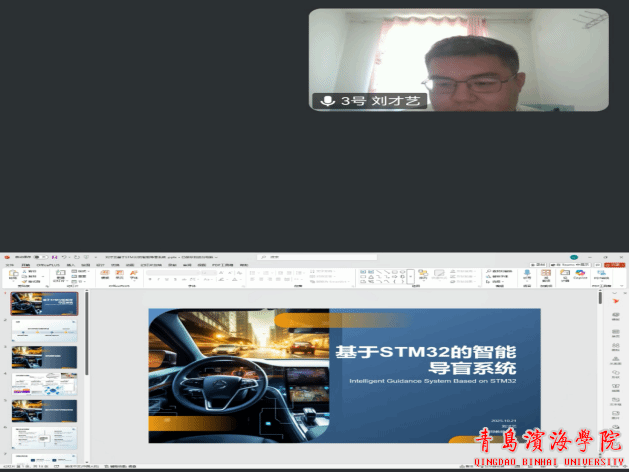Click the New Slide icon
The width and height of the screenshot is (630, 472).
(x=60, y=275)
